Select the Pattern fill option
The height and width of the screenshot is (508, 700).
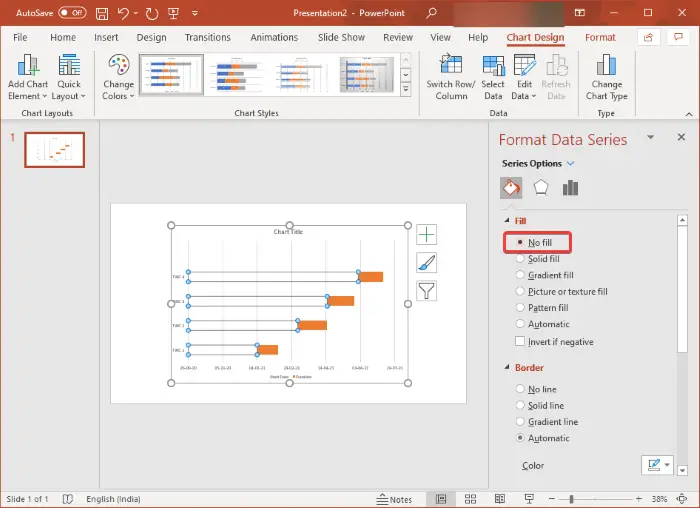(542, 308)
